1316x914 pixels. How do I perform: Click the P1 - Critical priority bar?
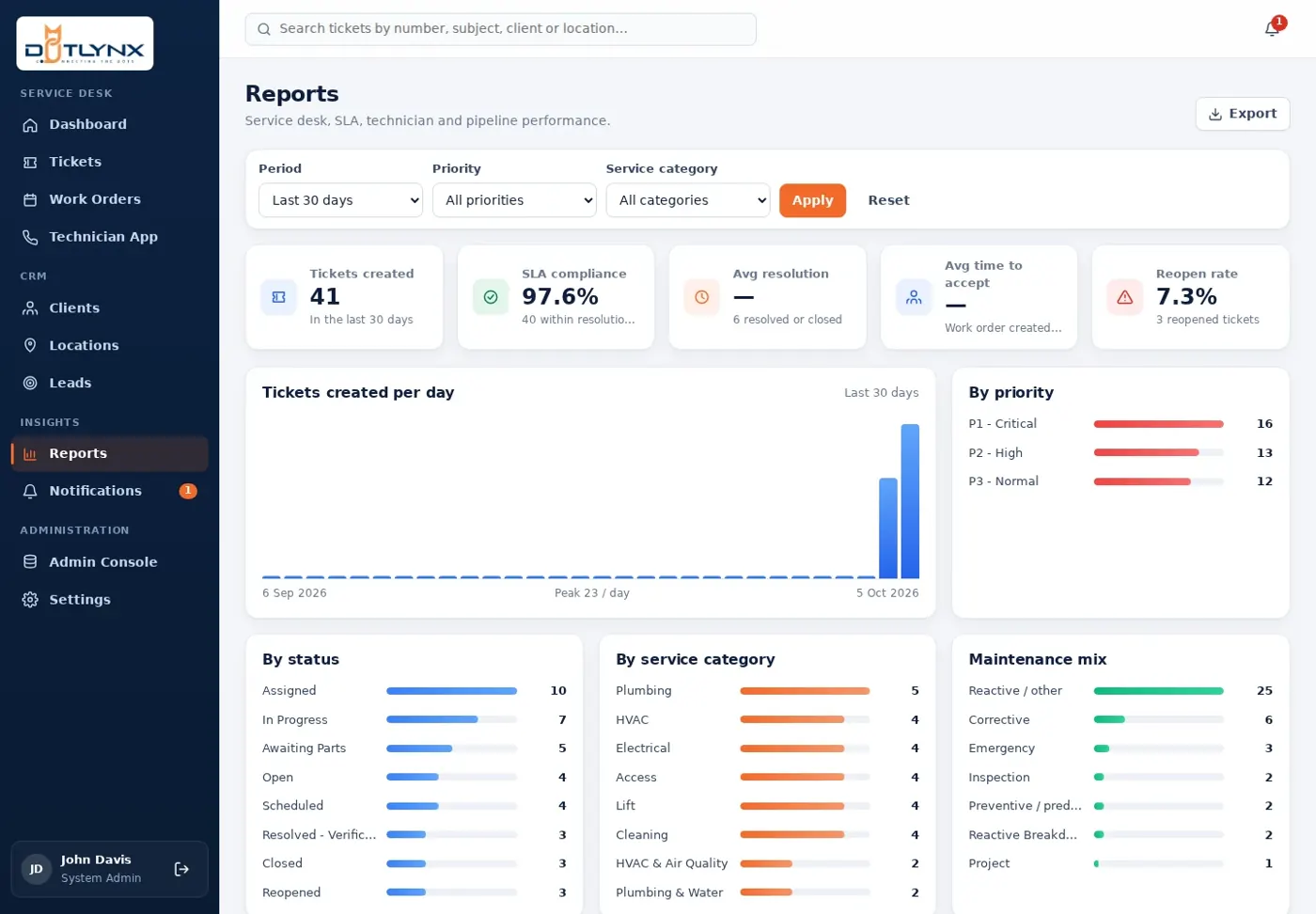click(1158, 424)
